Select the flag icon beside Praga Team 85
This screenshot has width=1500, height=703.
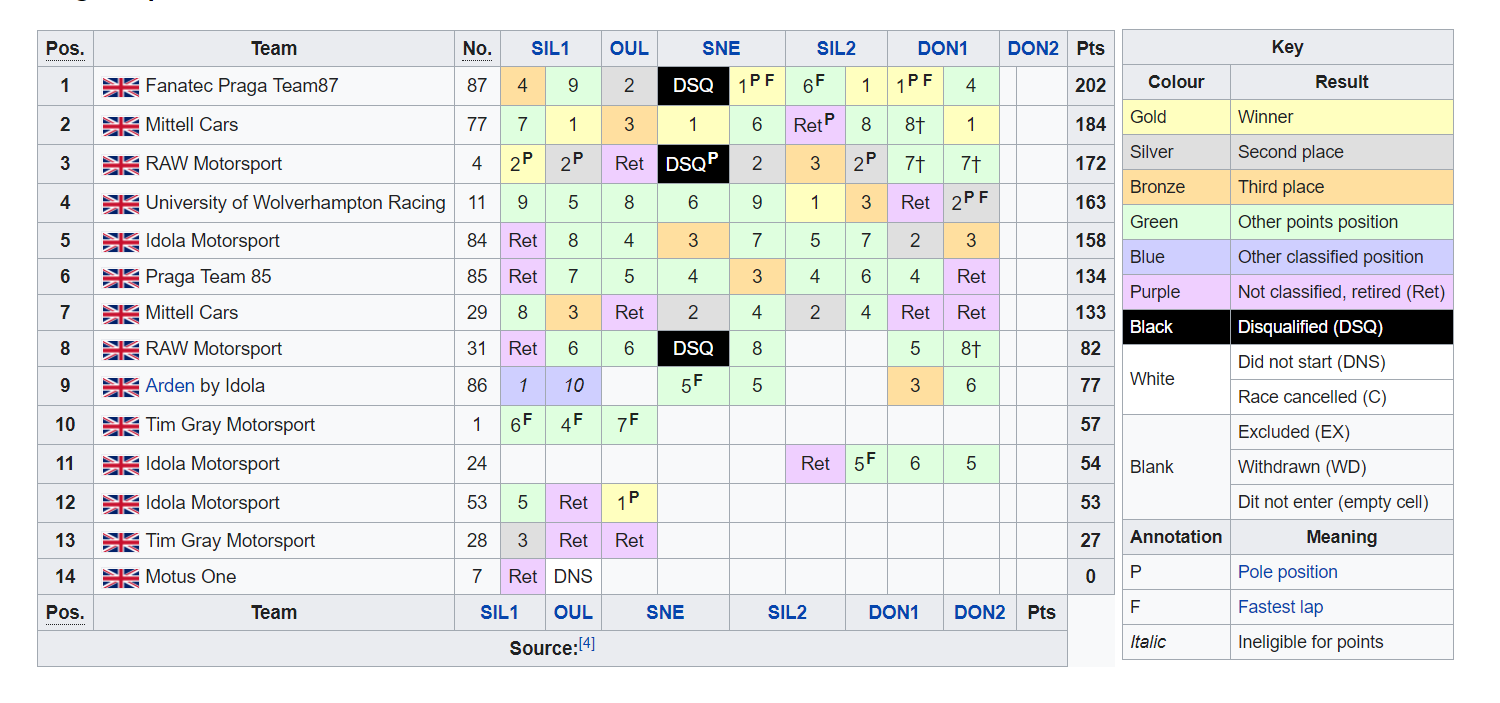[120, 278]
